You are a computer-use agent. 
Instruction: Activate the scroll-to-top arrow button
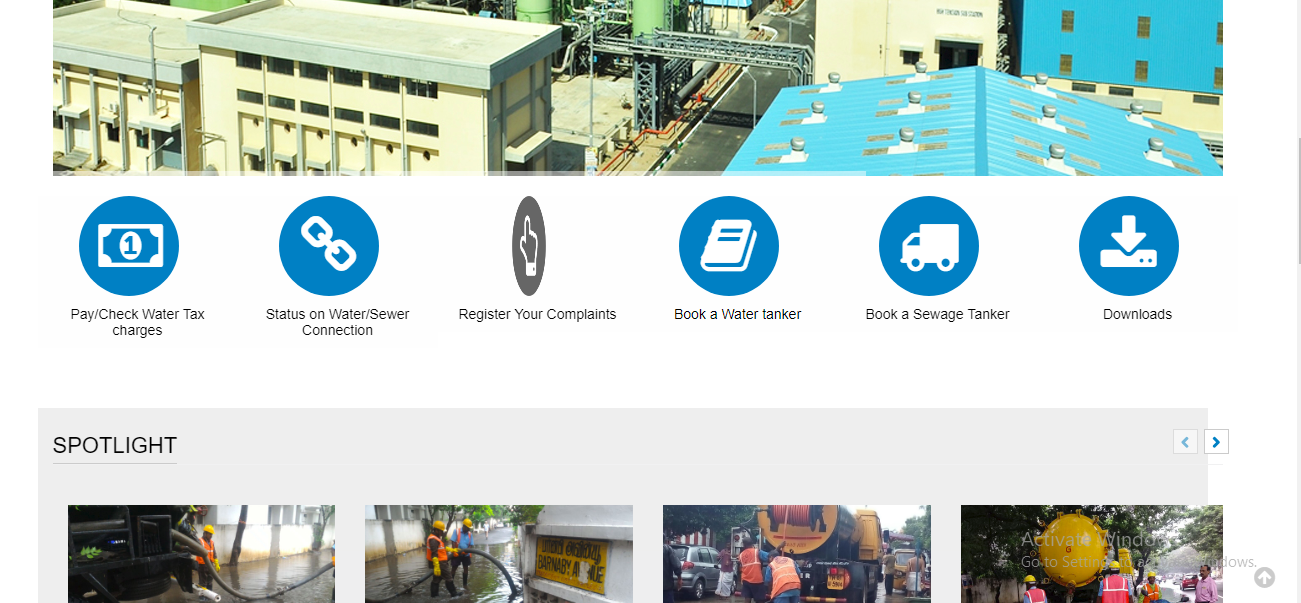[1265, 577]
